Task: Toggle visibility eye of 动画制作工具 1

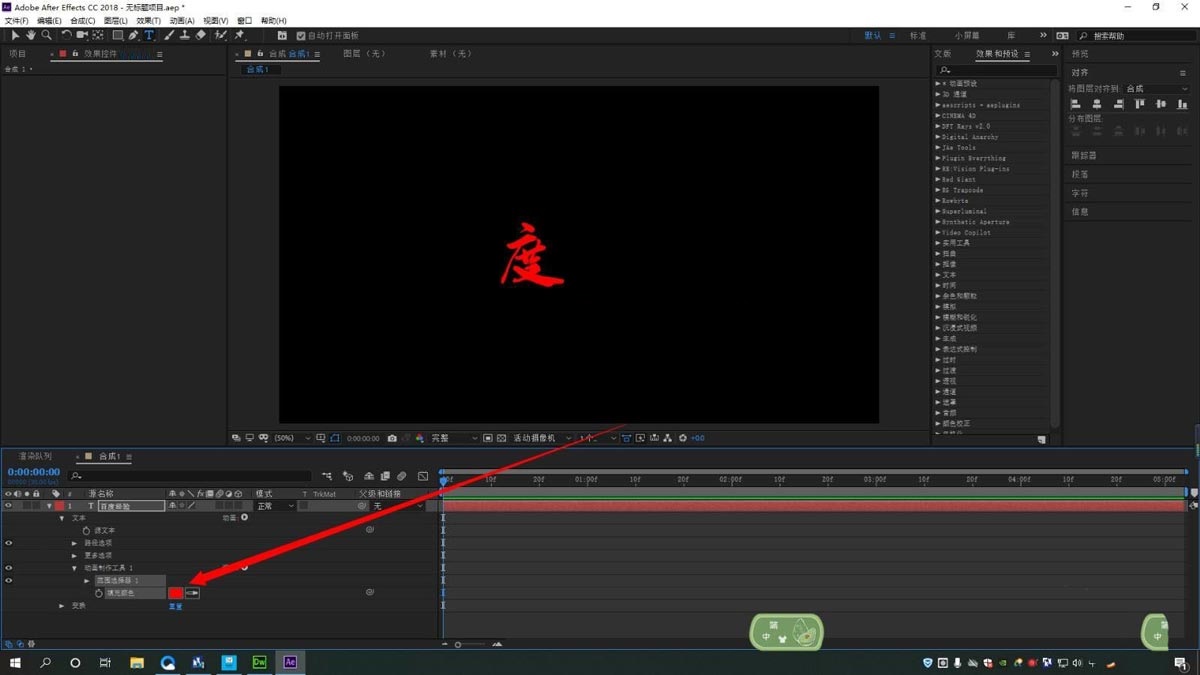Action: click(x=9, y=568)
